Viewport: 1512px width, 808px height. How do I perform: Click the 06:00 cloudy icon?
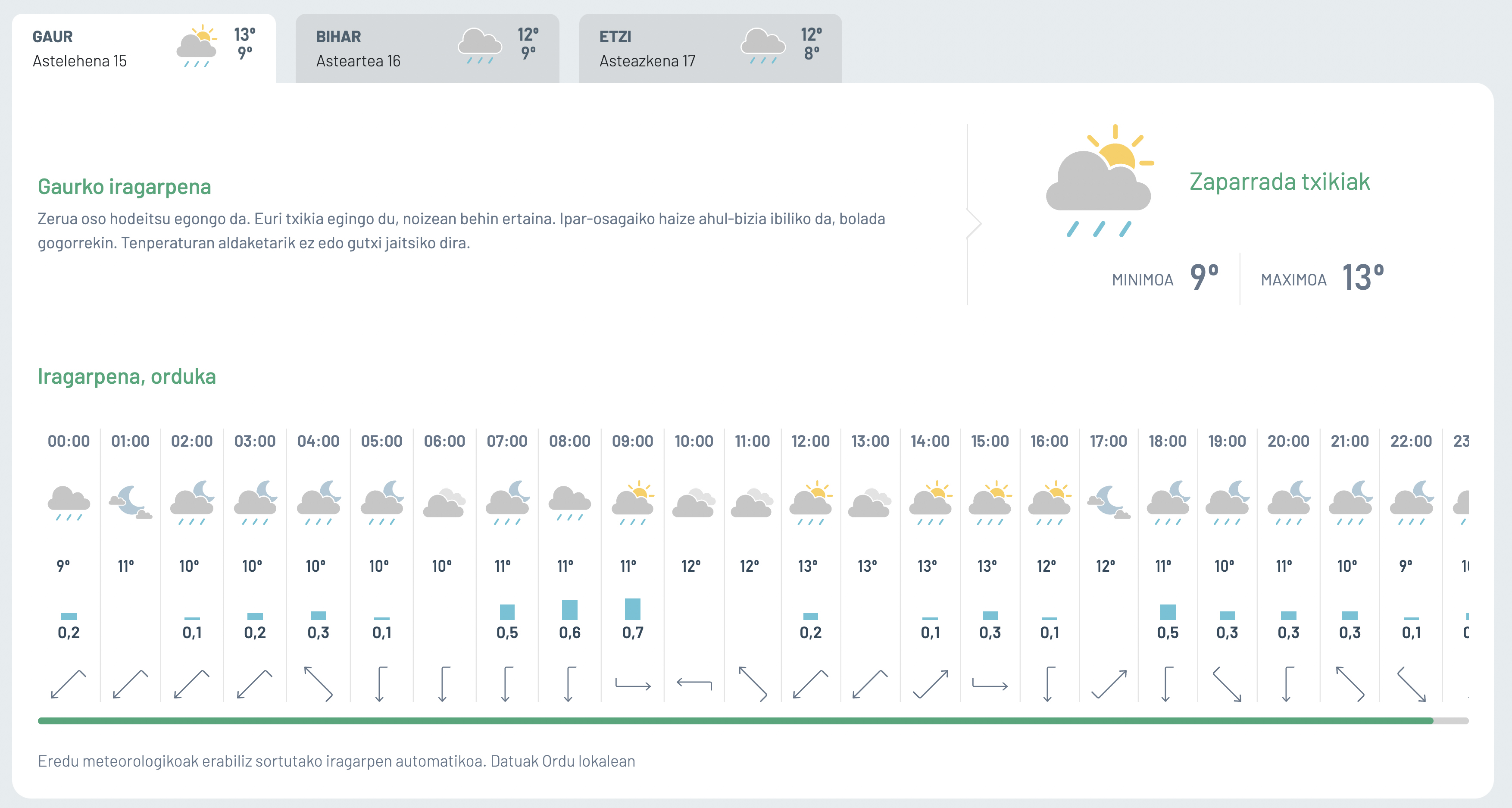click(444, 503)
